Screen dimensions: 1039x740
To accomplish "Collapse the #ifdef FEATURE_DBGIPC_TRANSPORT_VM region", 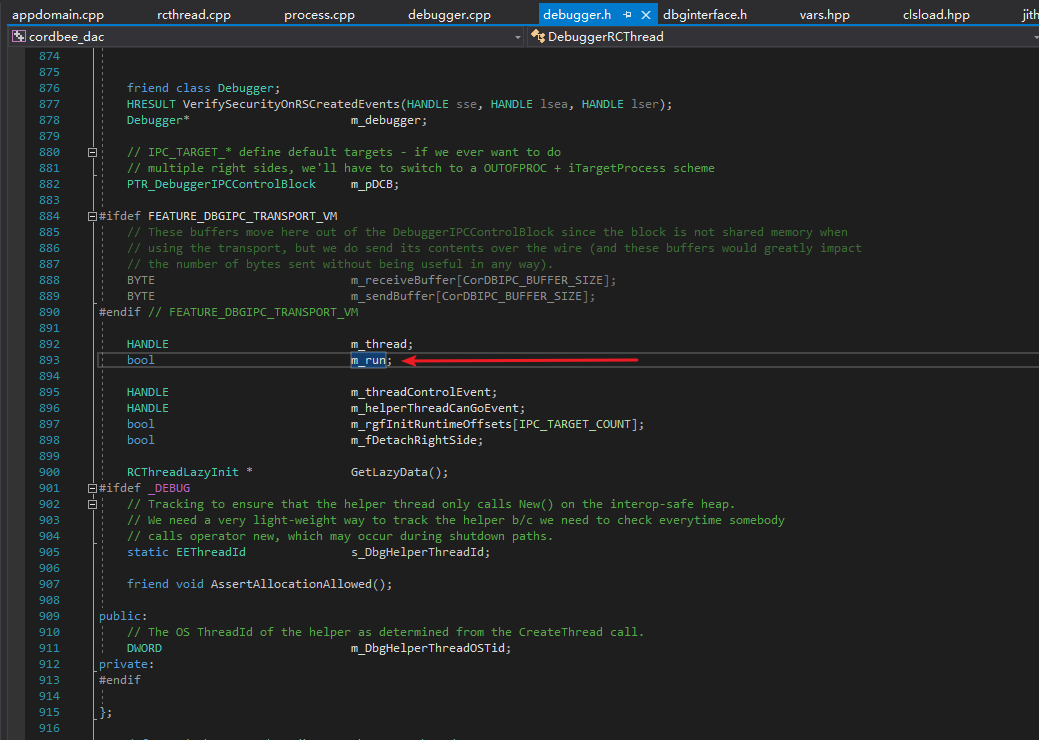I will (92, 216).
